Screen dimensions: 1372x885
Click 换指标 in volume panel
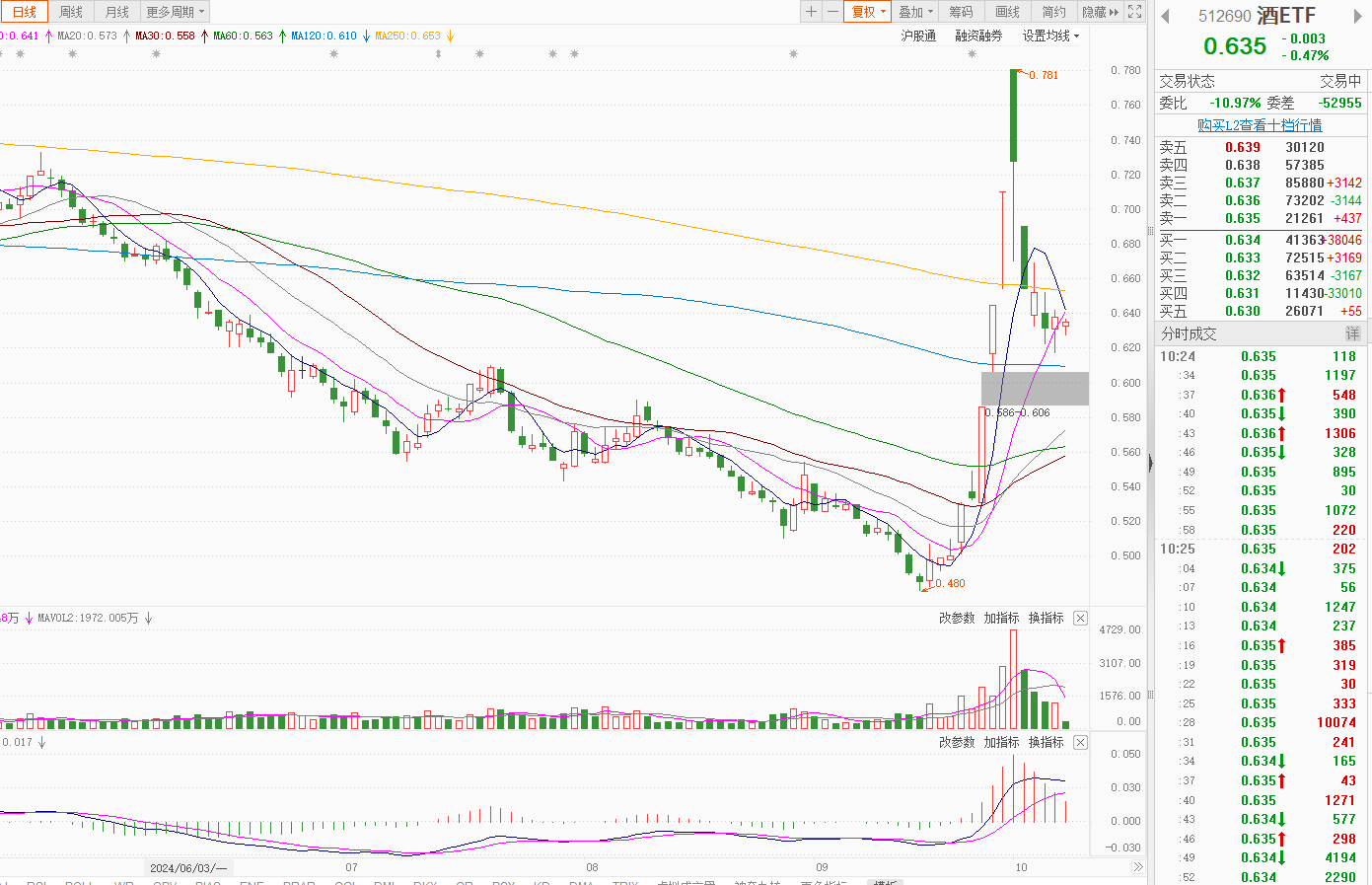1046,618
